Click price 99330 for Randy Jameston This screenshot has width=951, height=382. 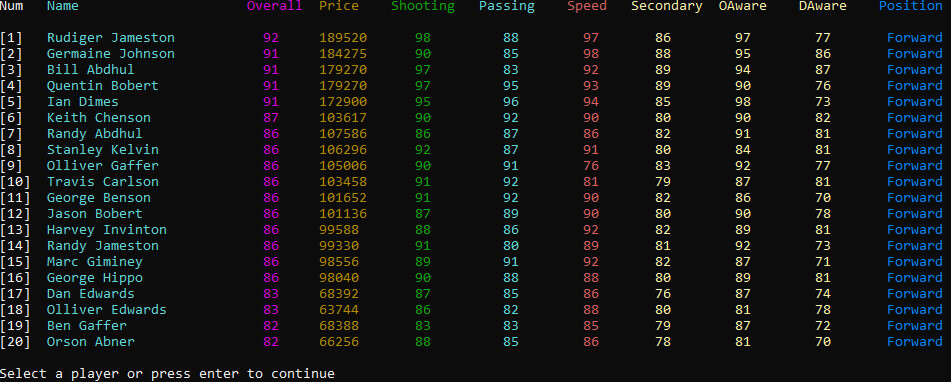pos(339,246)
